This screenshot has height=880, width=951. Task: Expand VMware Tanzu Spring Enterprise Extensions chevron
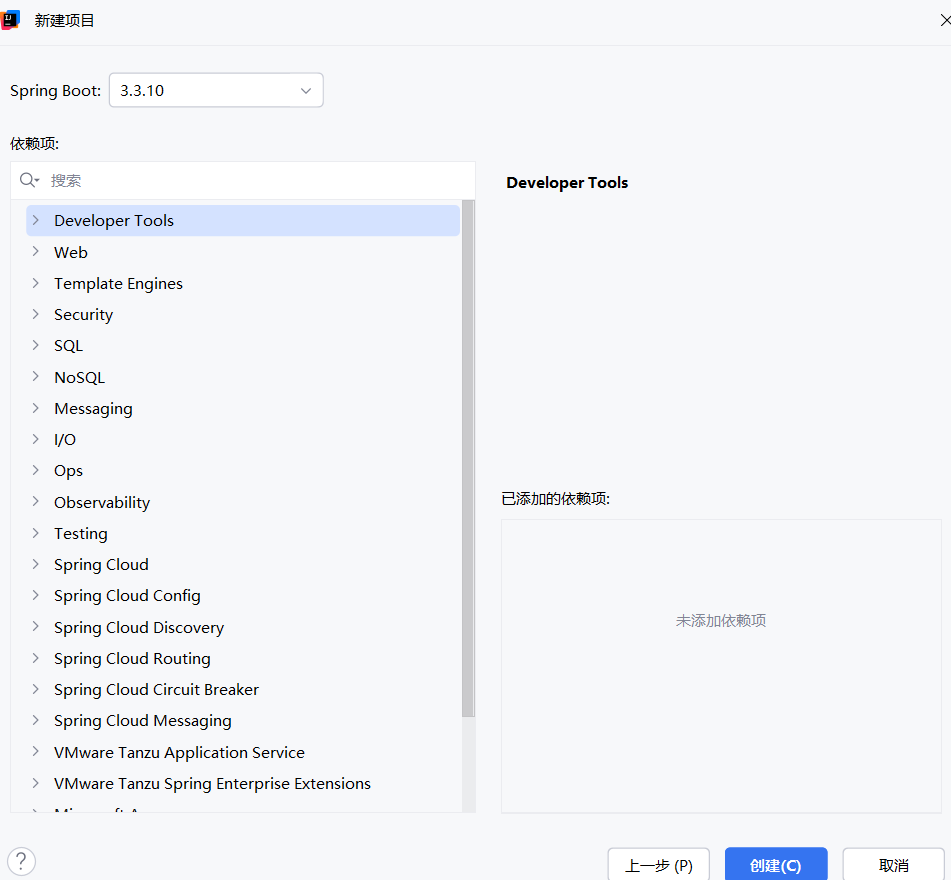(x=36, y=783)
